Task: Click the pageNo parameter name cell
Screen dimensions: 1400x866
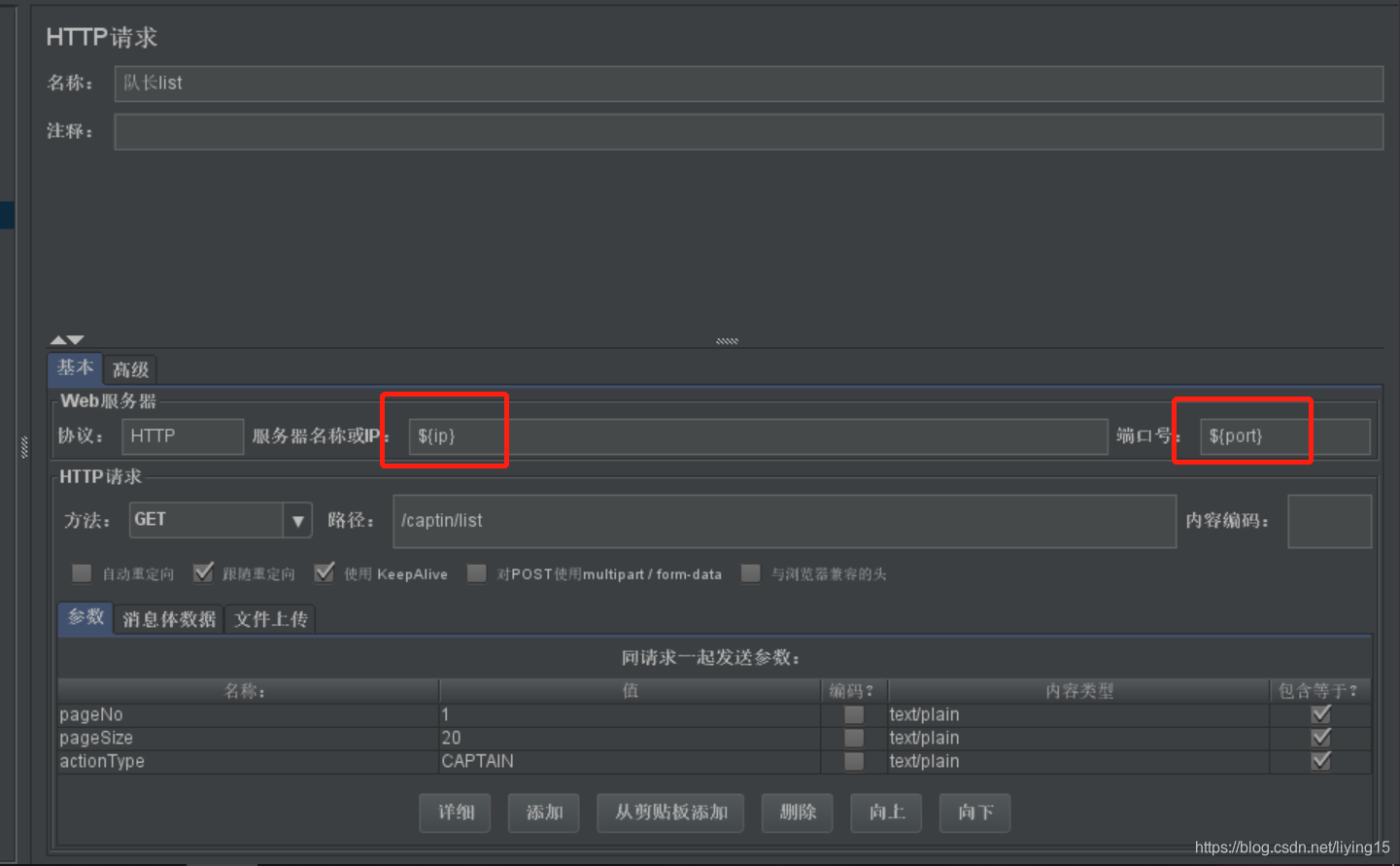Action: pyautogui.click(x=248, y=714)
